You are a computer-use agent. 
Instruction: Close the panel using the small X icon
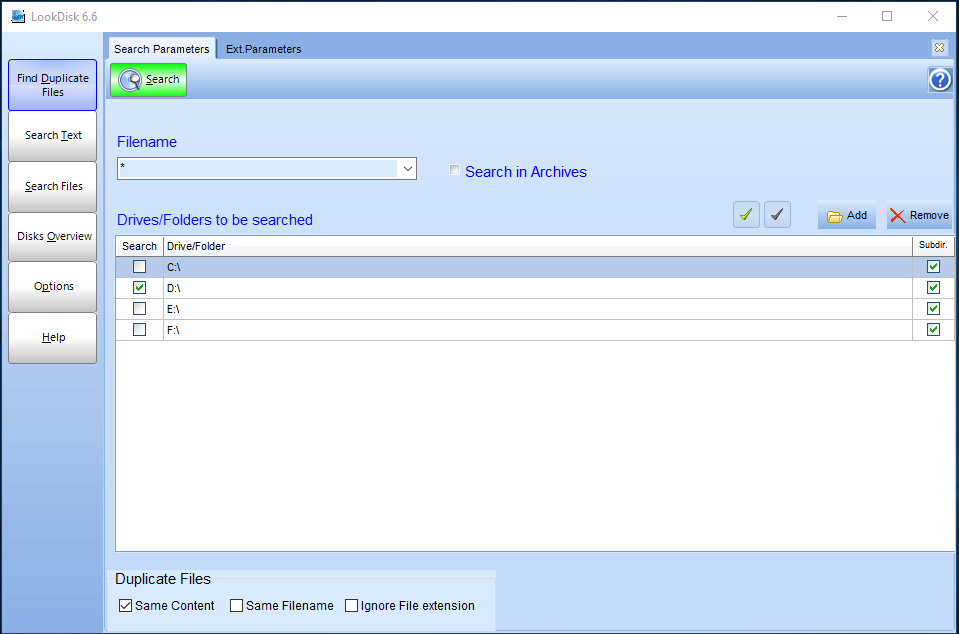[x=939, y=47]
